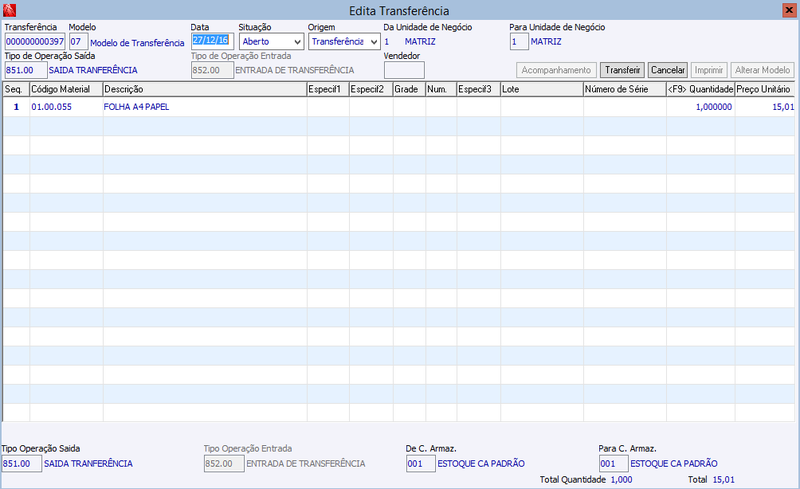Click the Lote column header
Viewport: 800px width, 489px height.
point(542,89)
